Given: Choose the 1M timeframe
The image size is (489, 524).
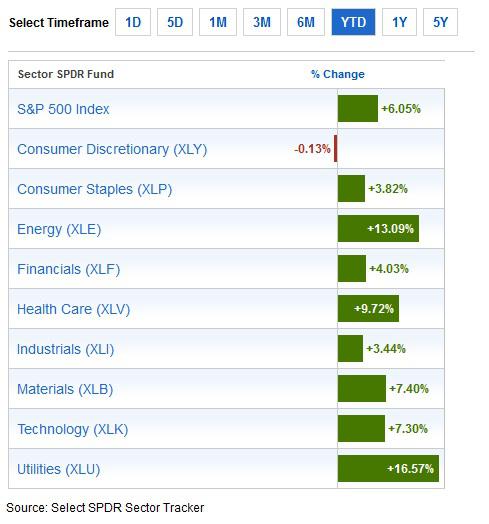Looking at the screenshot, I should pos(218,22).
